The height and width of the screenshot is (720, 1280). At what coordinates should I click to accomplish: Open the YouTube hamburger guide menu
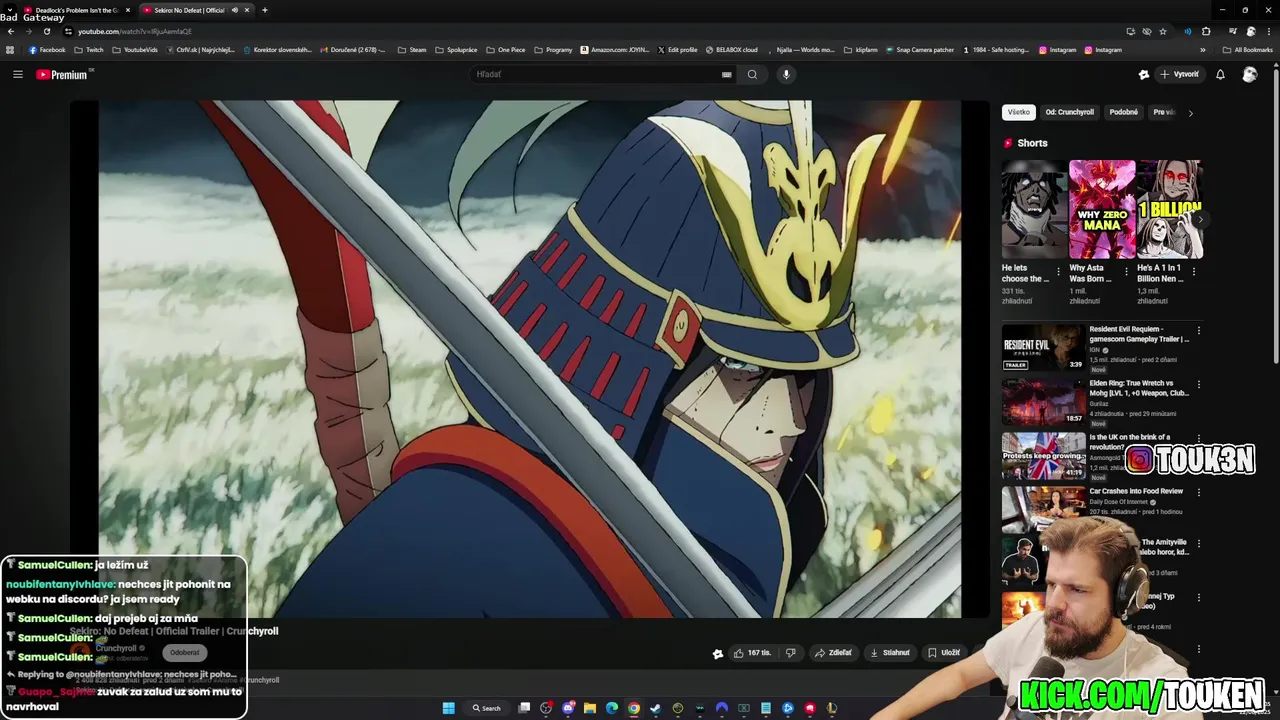click(x=17, y=74)
